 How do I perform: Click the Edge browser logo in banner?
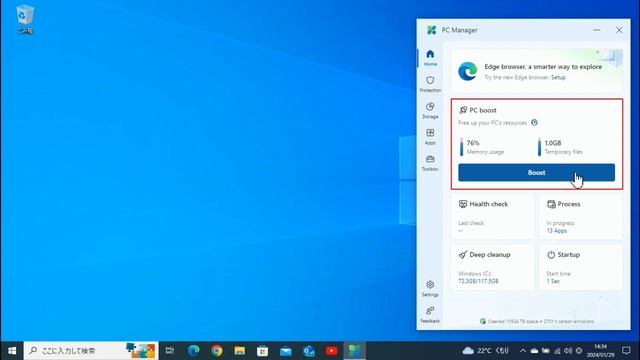coord(468,71)
